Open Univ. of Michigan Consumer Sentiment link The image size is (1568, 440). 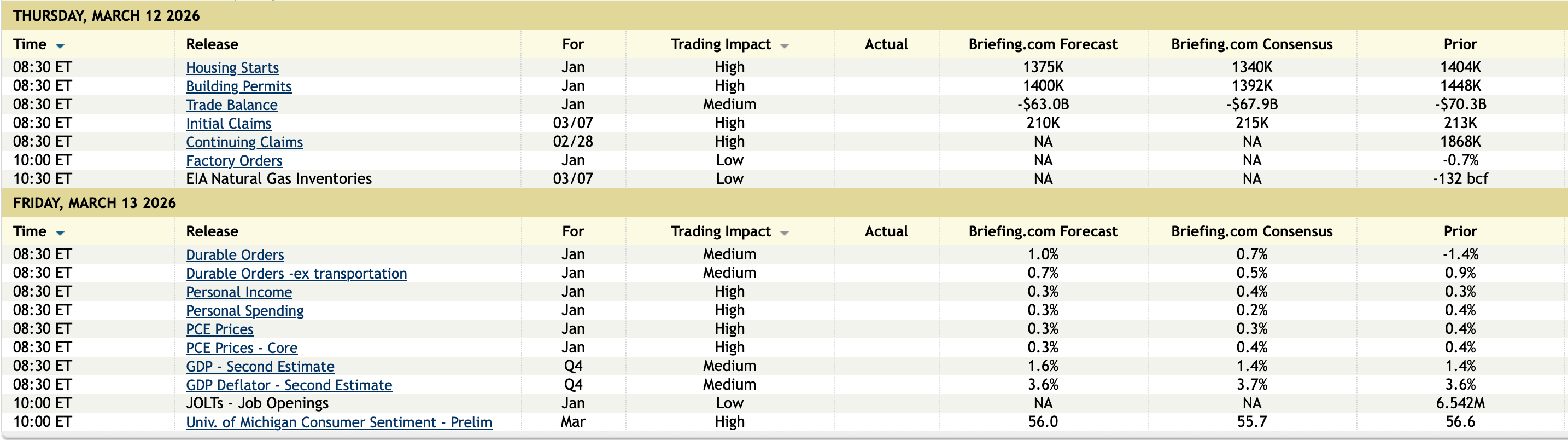click(x=338, y=422)
